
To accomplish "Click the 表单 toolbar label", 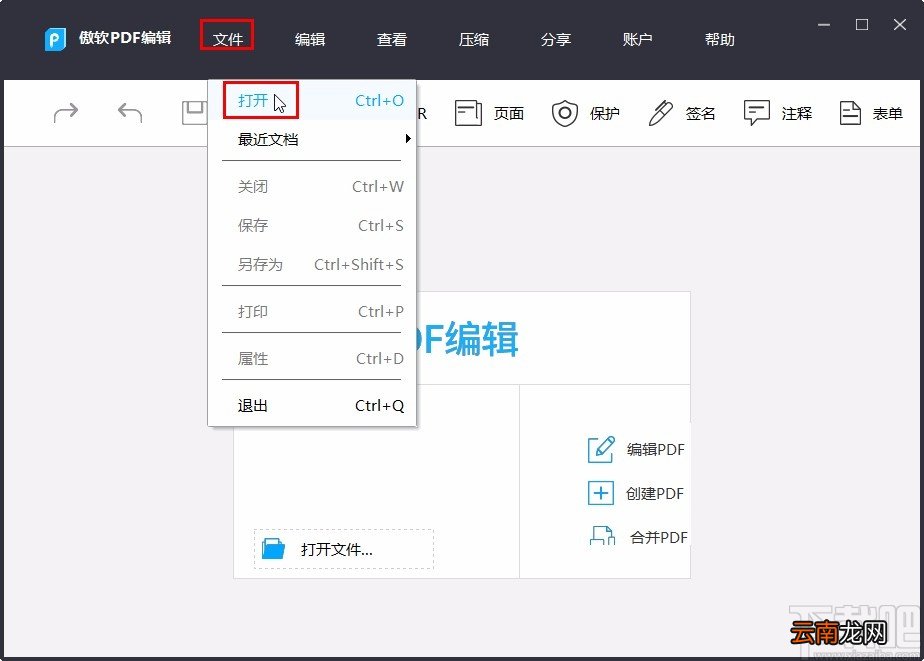I will click(887, 113).
